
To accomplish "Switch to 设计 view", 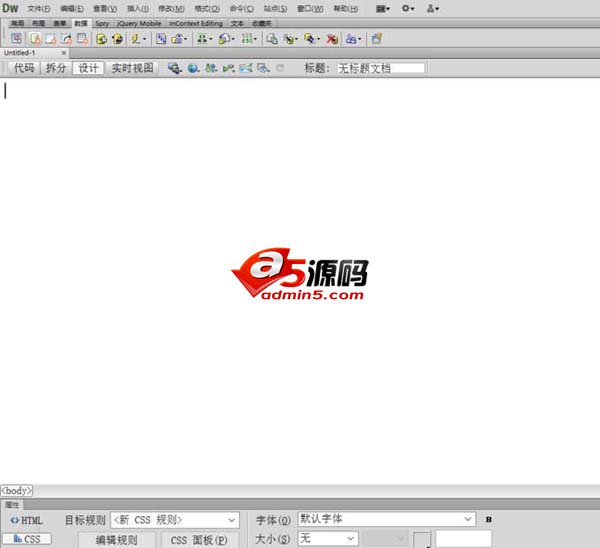I will point(88,68).
